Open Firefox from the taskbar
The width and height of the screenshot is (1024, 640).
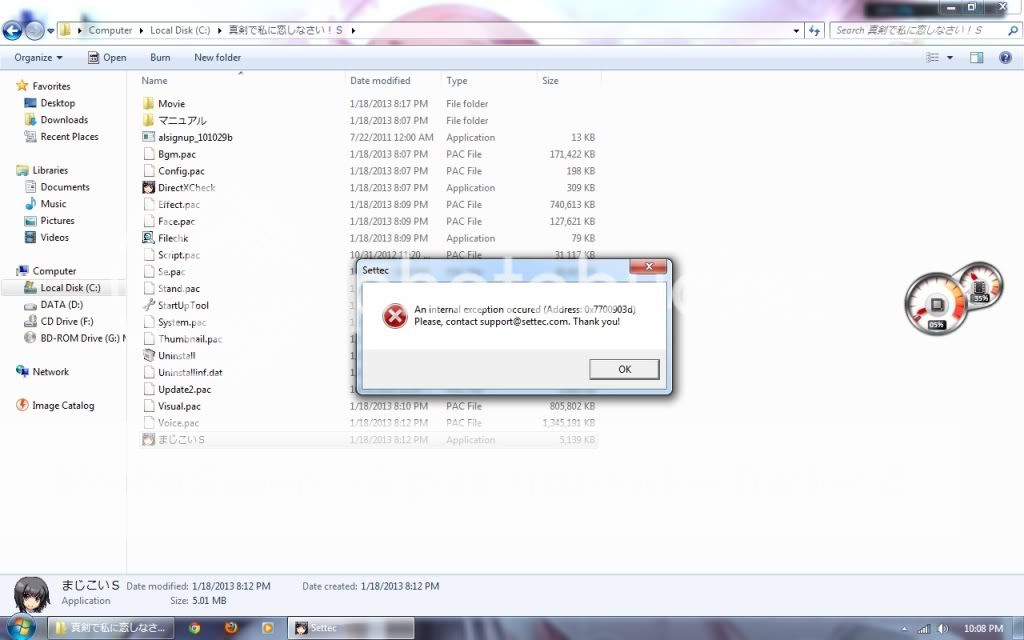(x=231, y=628)
